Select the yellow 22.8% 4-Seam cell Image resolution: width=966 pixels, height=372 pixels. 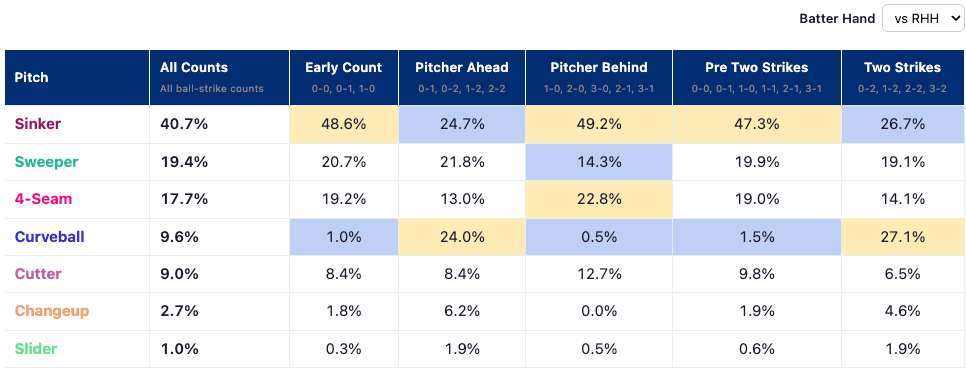(x=599, y=199)
